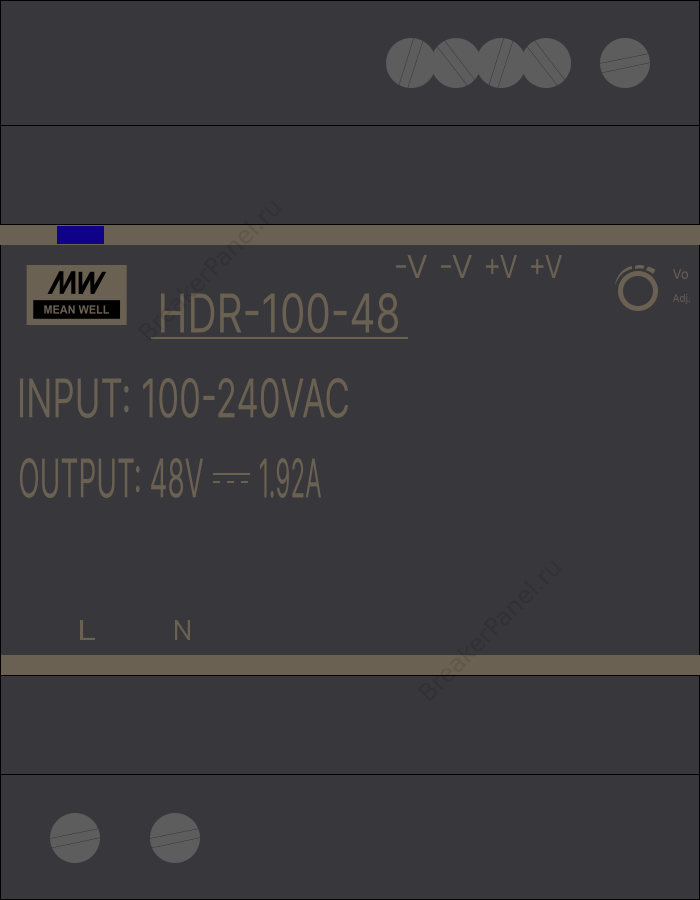The height and width of the screenshot is (900, 700).
Task: Click the N terminal label
Action: pos(182,630)
